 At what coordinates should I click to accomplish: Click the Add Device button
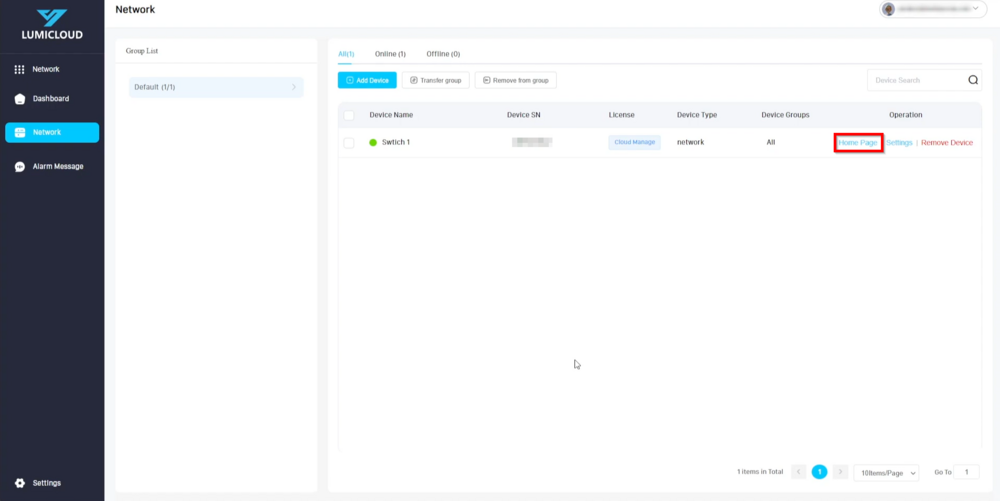[x=367, y=80]
